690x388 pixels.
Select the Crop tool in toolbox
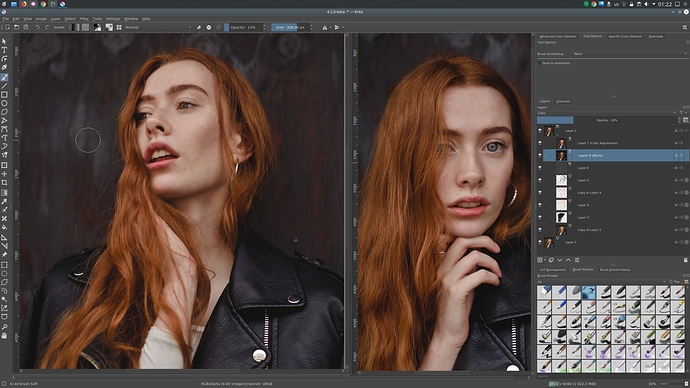coord(4,183)
